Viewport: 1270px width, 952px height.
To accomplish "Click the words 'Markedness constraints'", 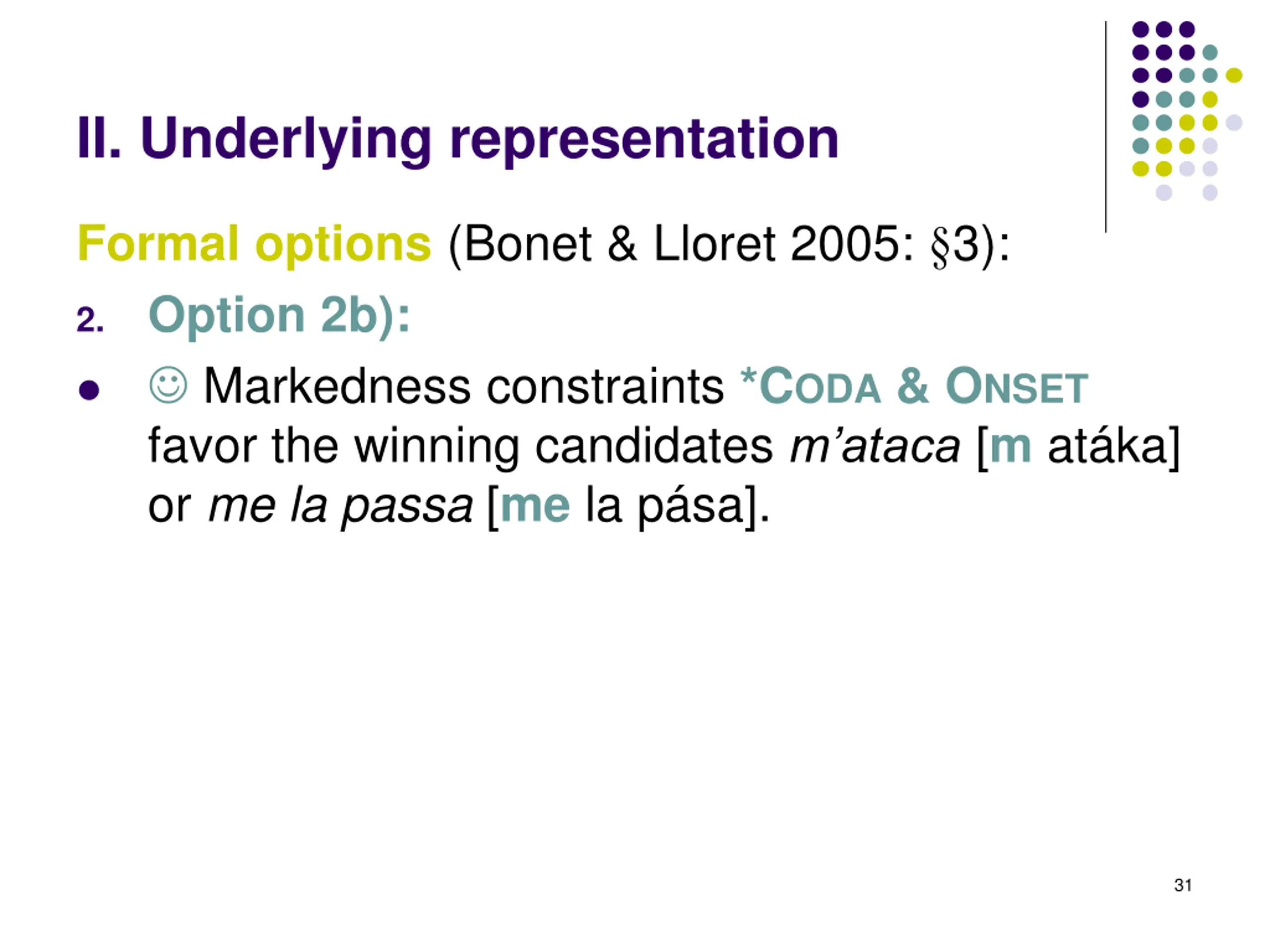I will pos(464,386).
